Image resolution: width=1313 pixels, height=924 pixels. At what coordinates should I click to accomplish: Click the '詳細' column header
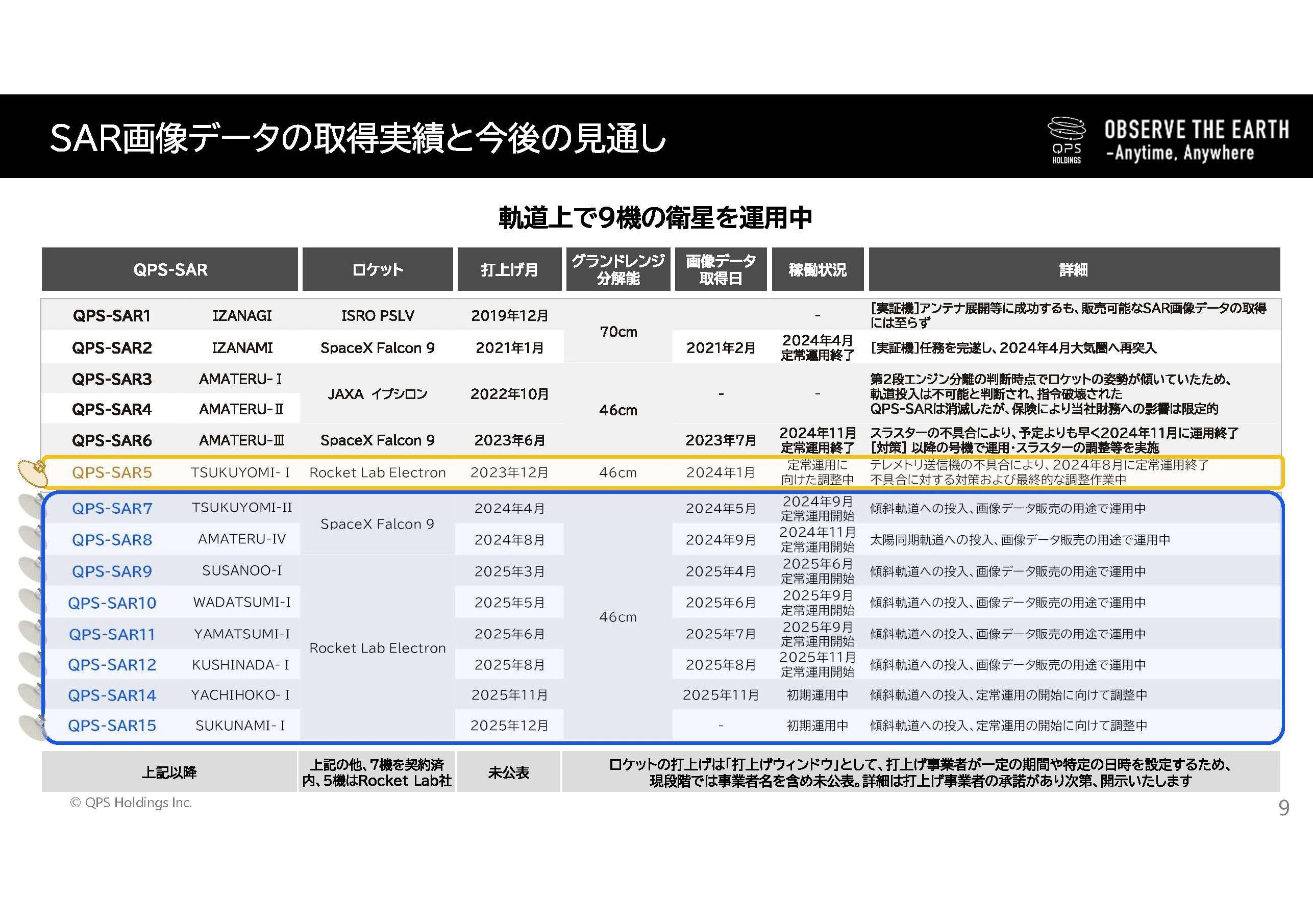pos(1074,269)
